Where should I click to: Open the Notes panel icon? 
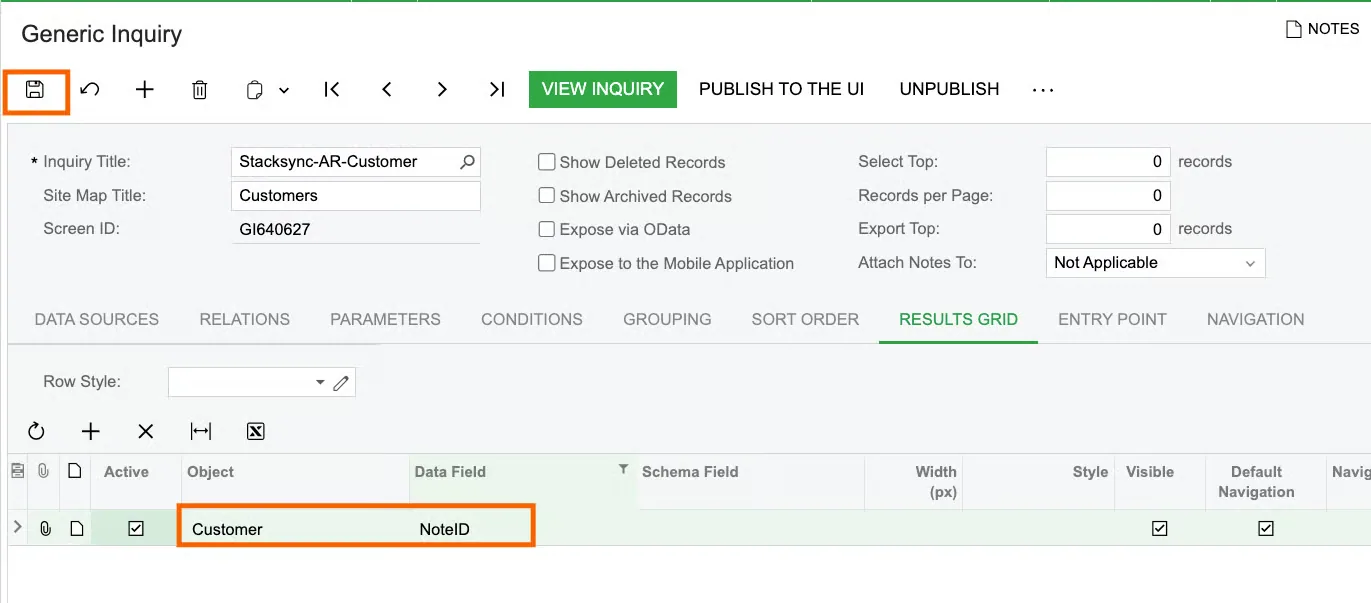tap(1293, 29)
